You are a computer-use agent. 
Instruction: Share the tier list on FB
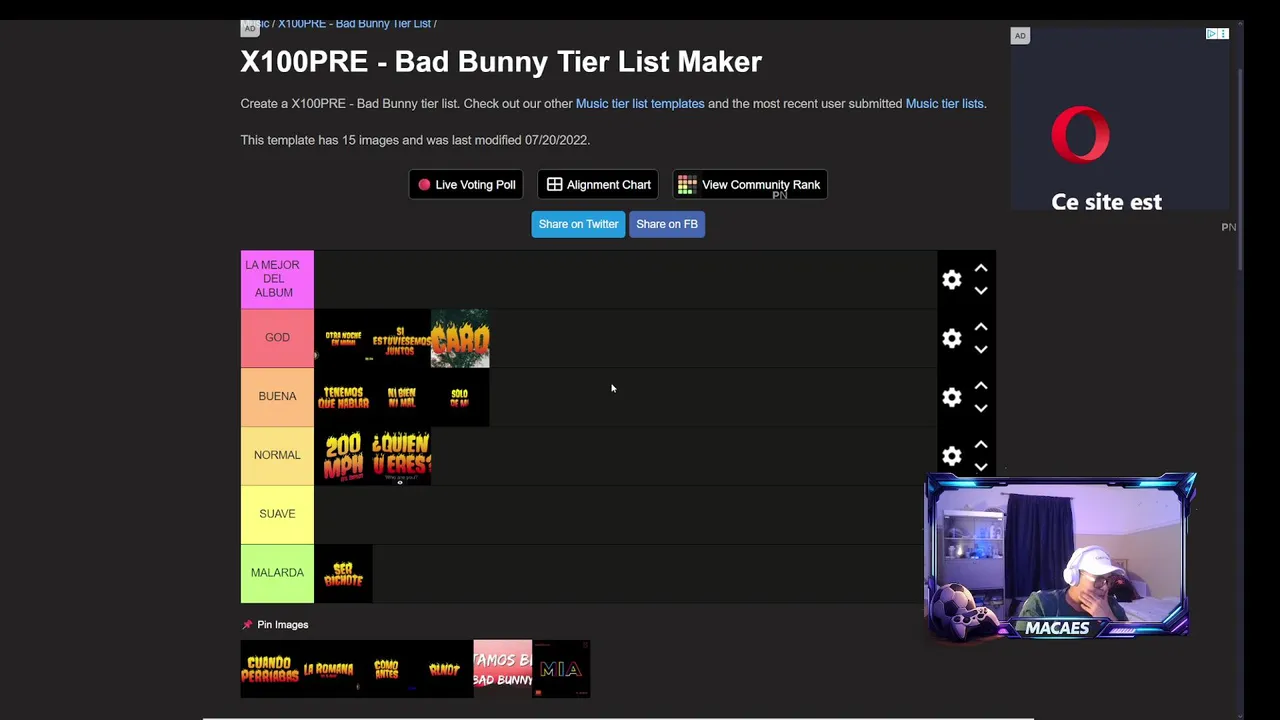(667, 224)
